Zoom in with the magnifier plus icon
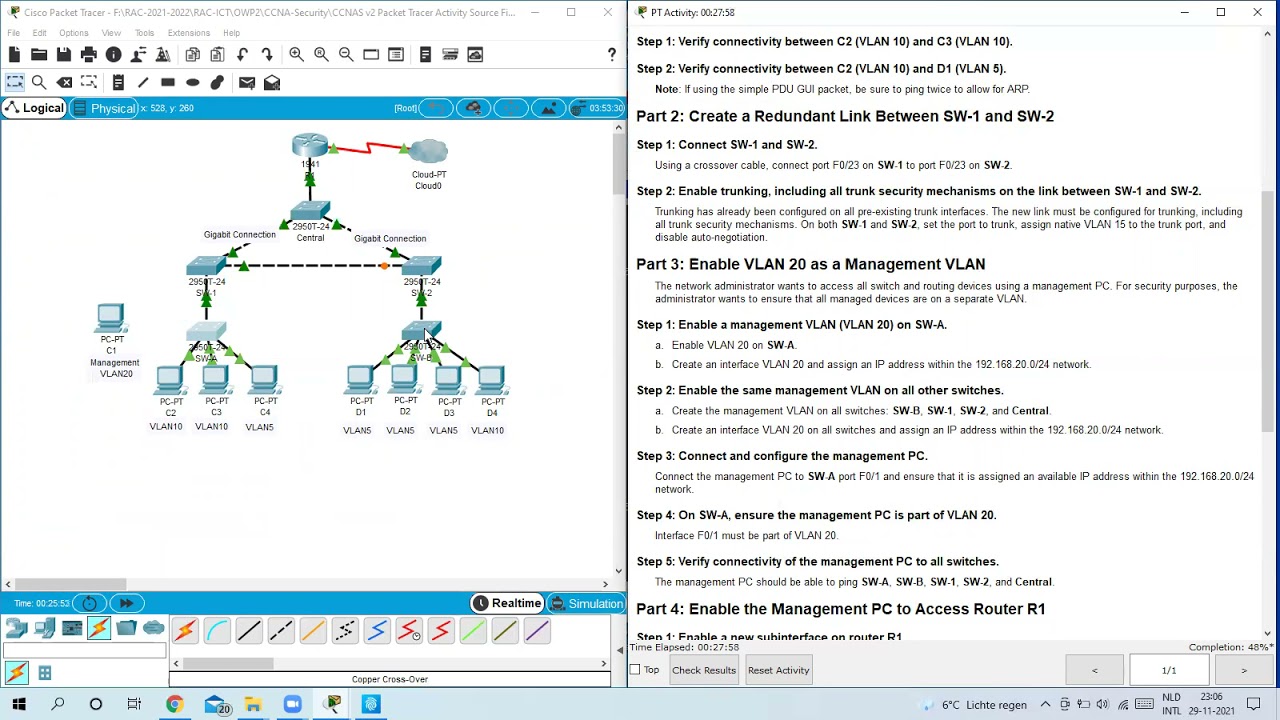The width and height of the screenshot is (1280, 720). coord(296,55)
